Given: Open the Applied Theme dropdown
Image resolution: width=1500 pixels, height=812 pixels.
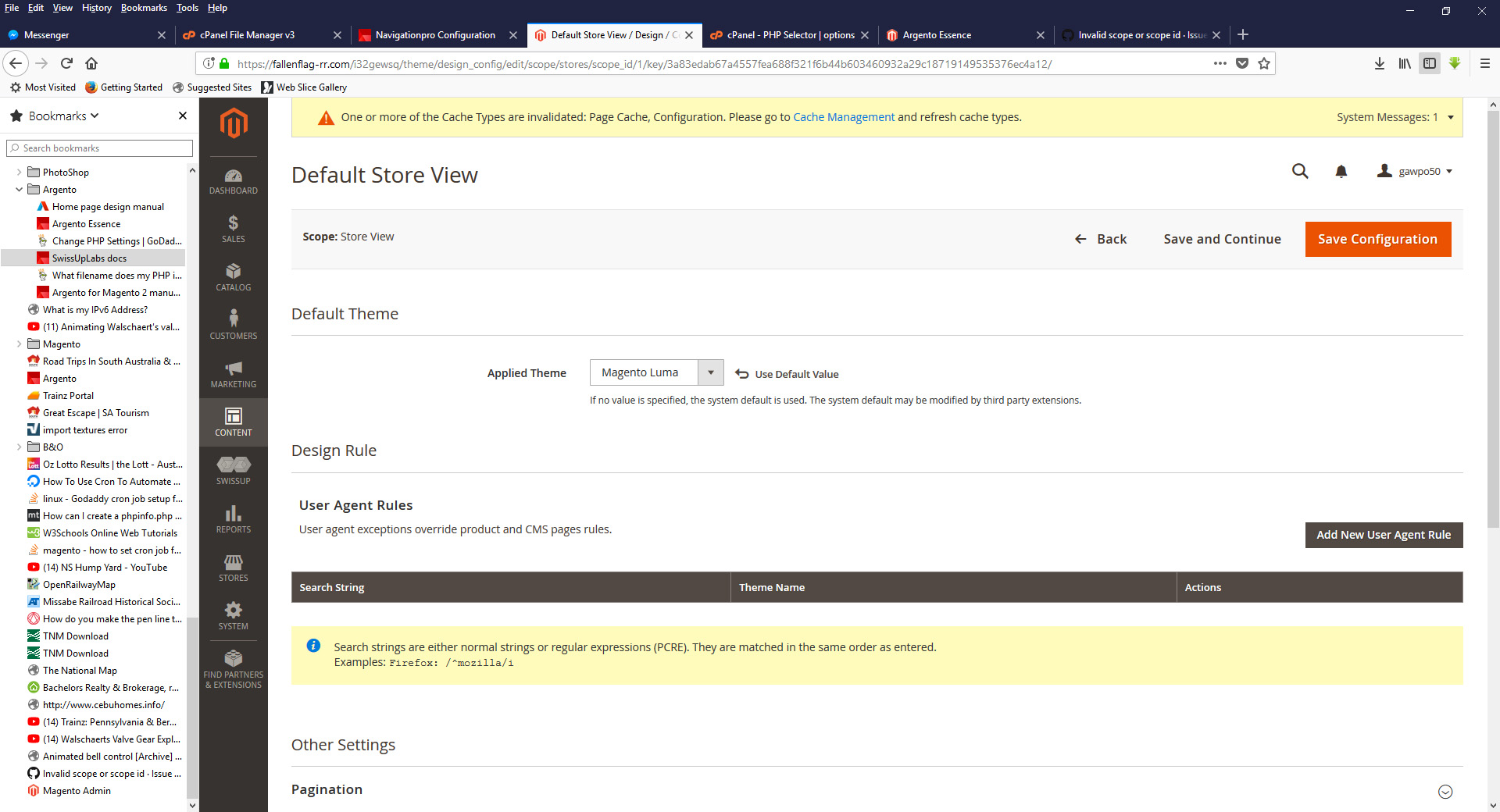Looking at the screenshot, I should (710, 372).
